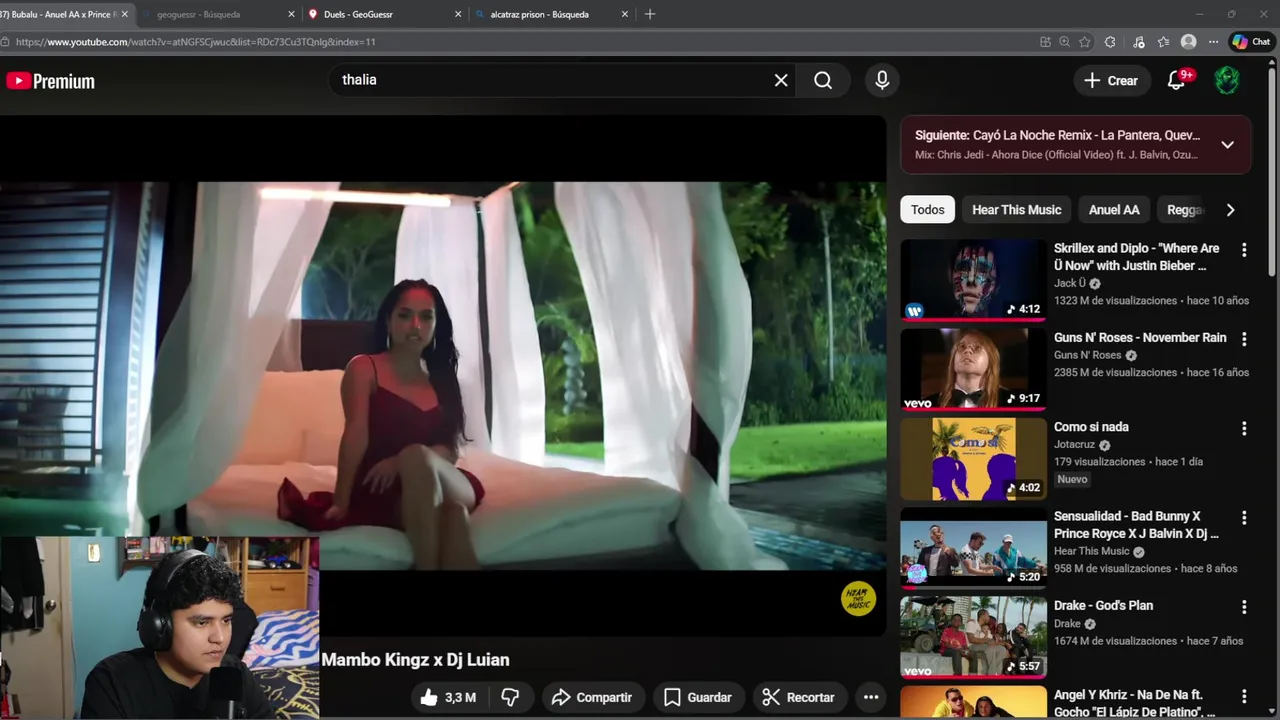Open options for Skrillex and Diplo video
Image resolution: width=1280 pixels, height=720 pixels.
tap(1244, 250)
